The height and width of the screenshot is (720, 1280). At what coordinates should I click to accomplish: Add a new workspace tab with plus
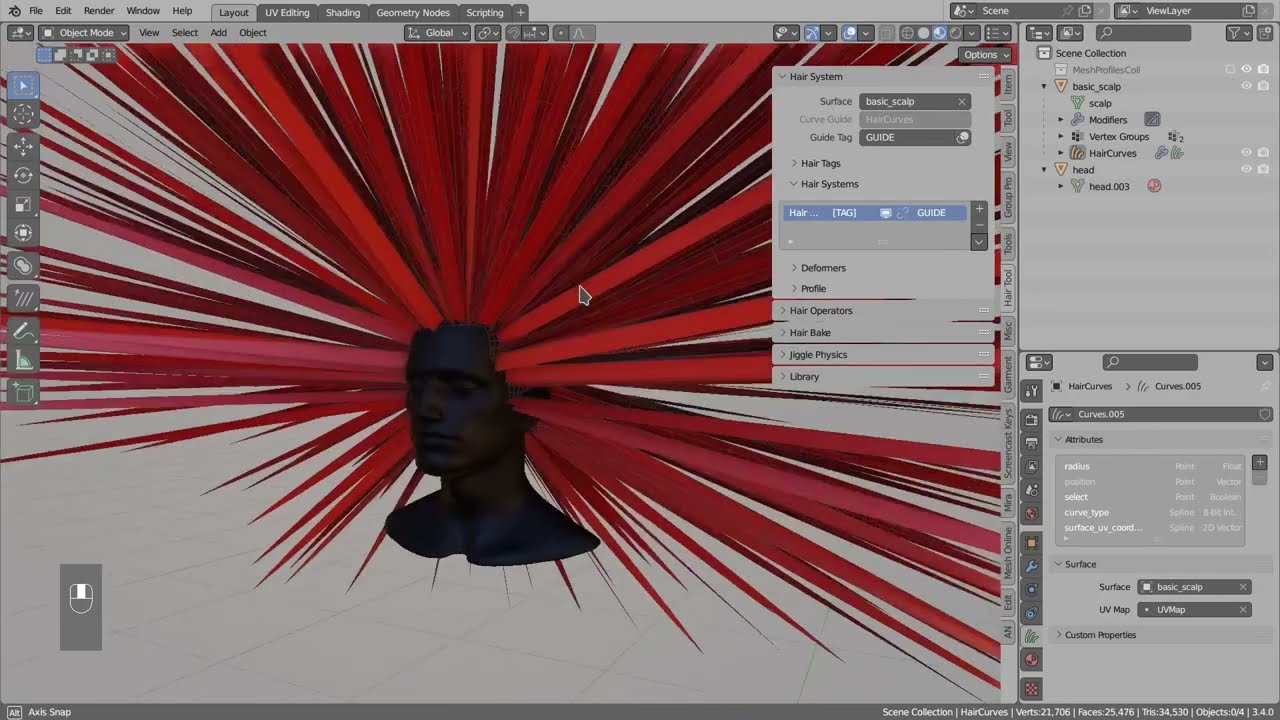coord(520,13)
